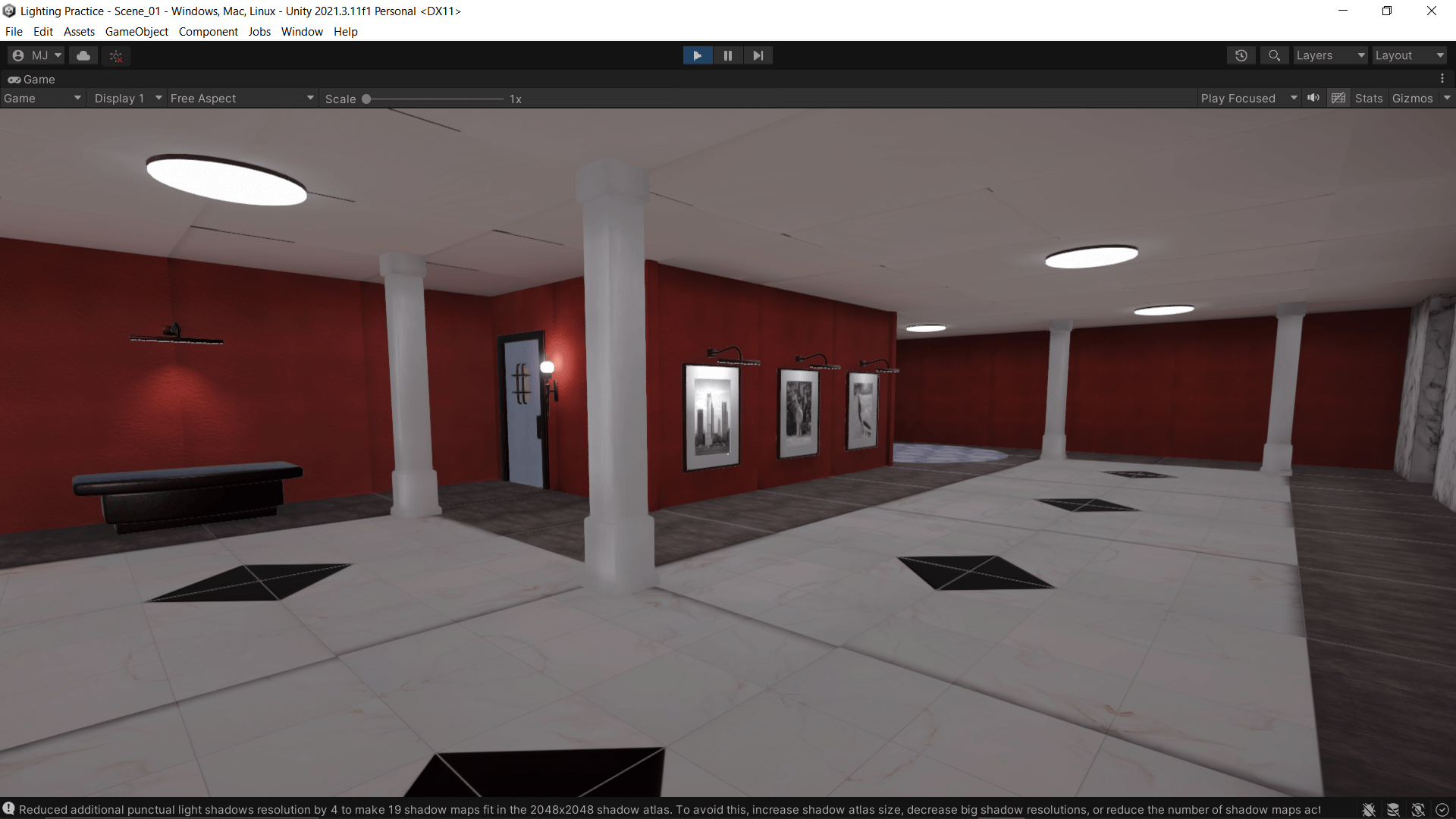1456x819 pixels.
Task: Open the Window menu
Action: click(x=302, y=32)
